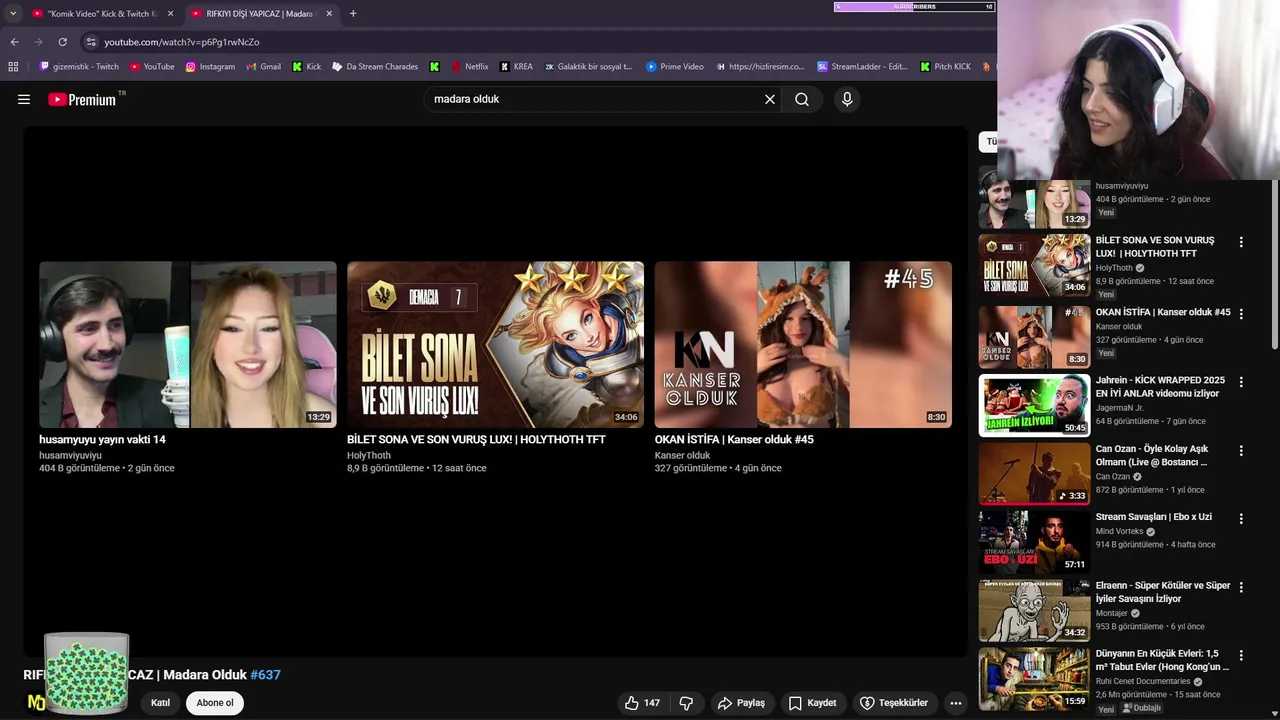Open hashtag #637 link

click(x=265, y=675)
